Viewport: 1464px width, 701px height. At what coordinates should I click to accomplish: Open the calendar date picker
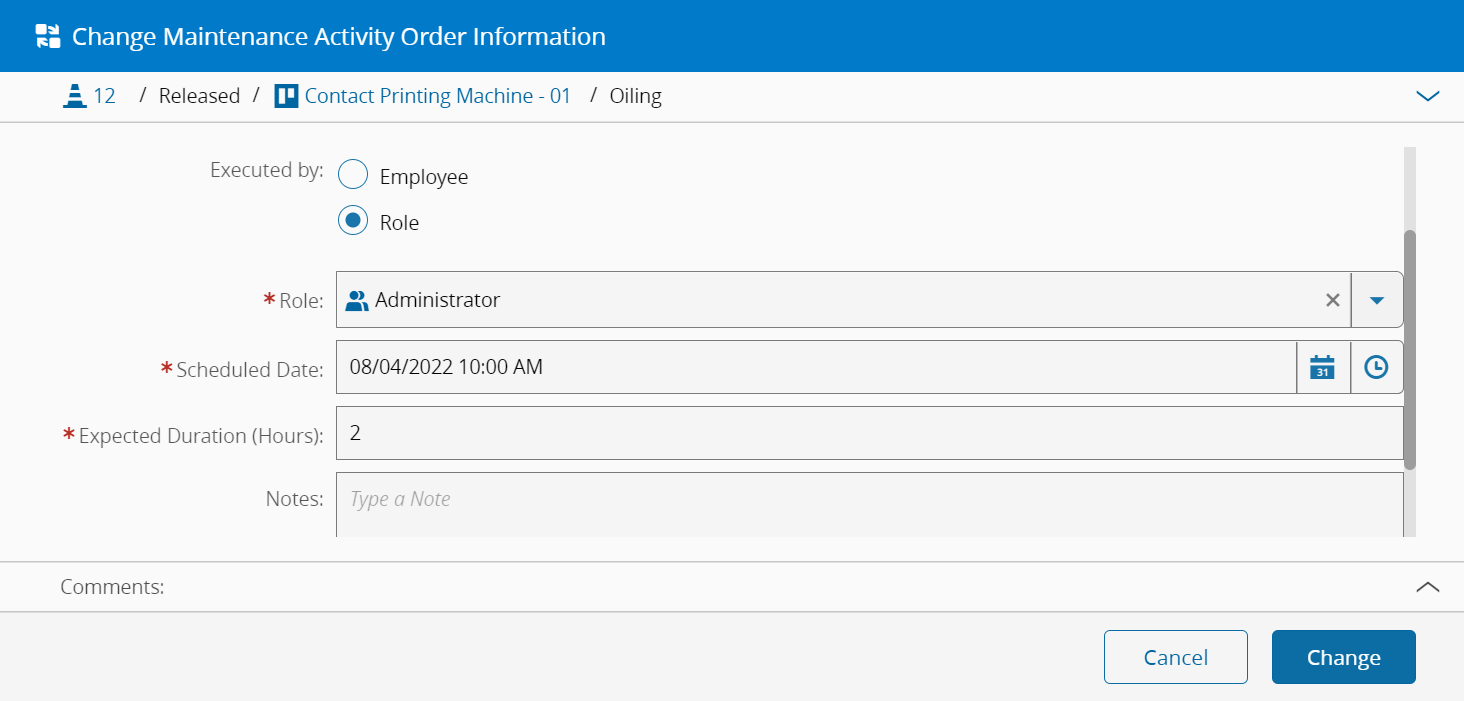1323,367
